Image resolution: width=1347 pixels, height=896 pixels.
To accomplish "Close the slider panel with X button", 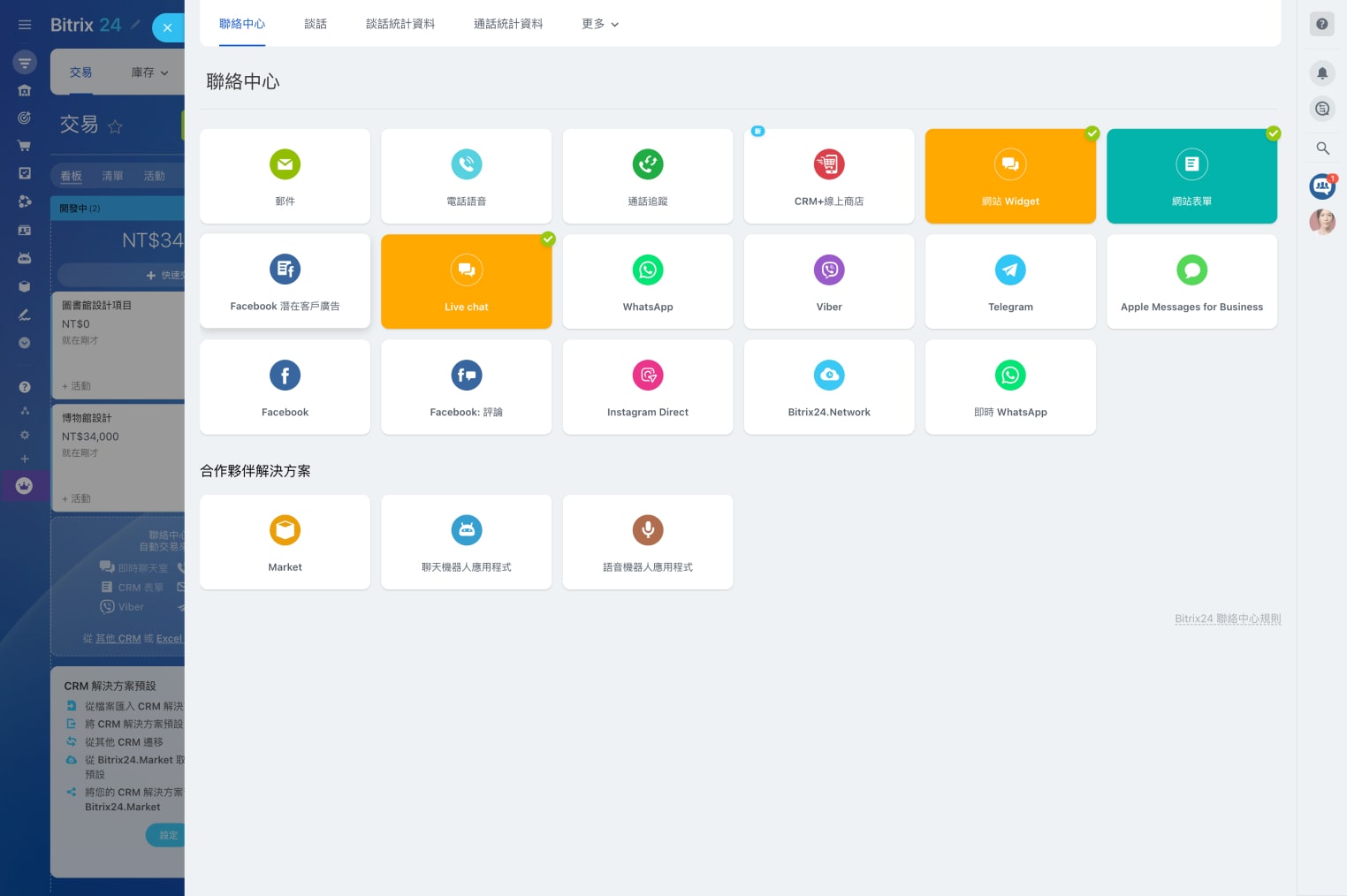I will (167, 27).
